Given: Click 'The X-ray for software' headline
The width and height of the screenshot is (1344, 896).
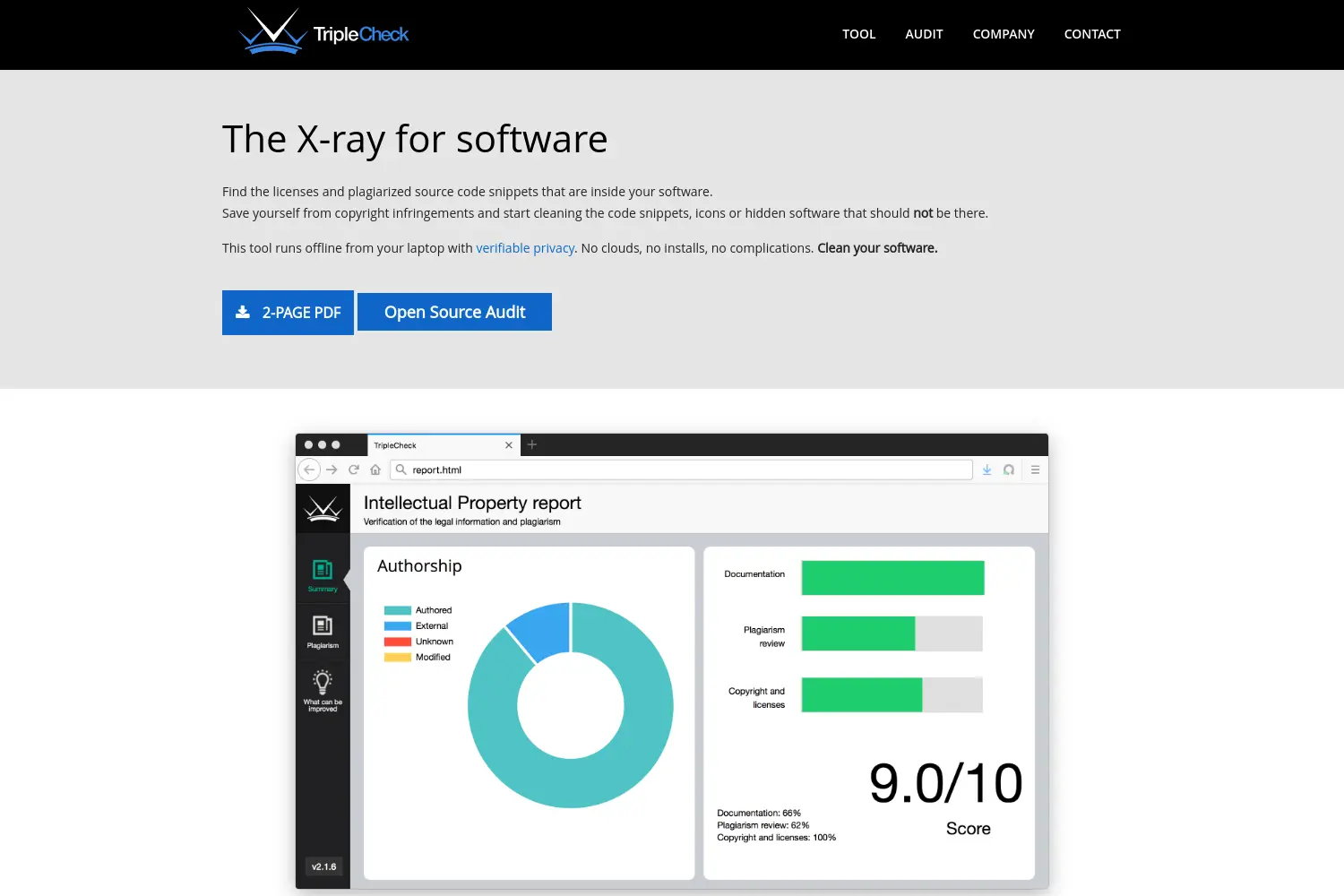Looking at the screenshot, I should click(415, 140).
